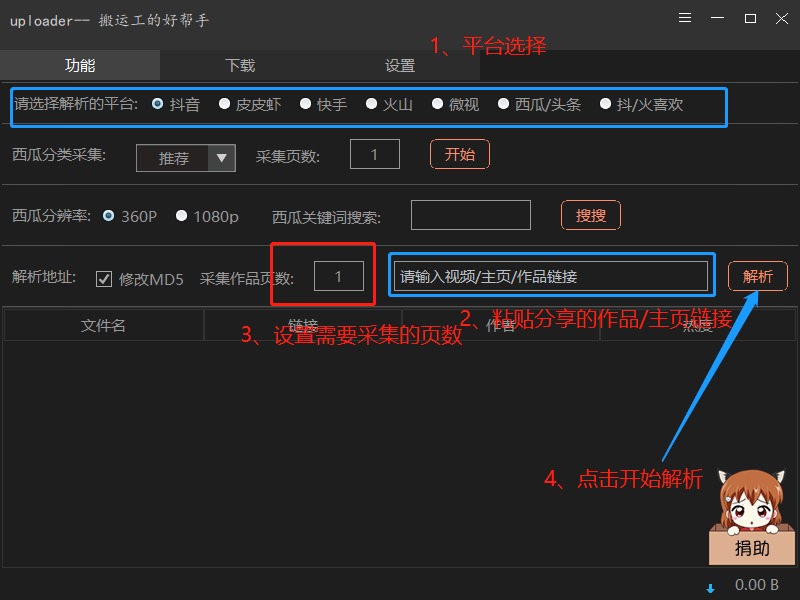Click the download arrow status icon

710,588
